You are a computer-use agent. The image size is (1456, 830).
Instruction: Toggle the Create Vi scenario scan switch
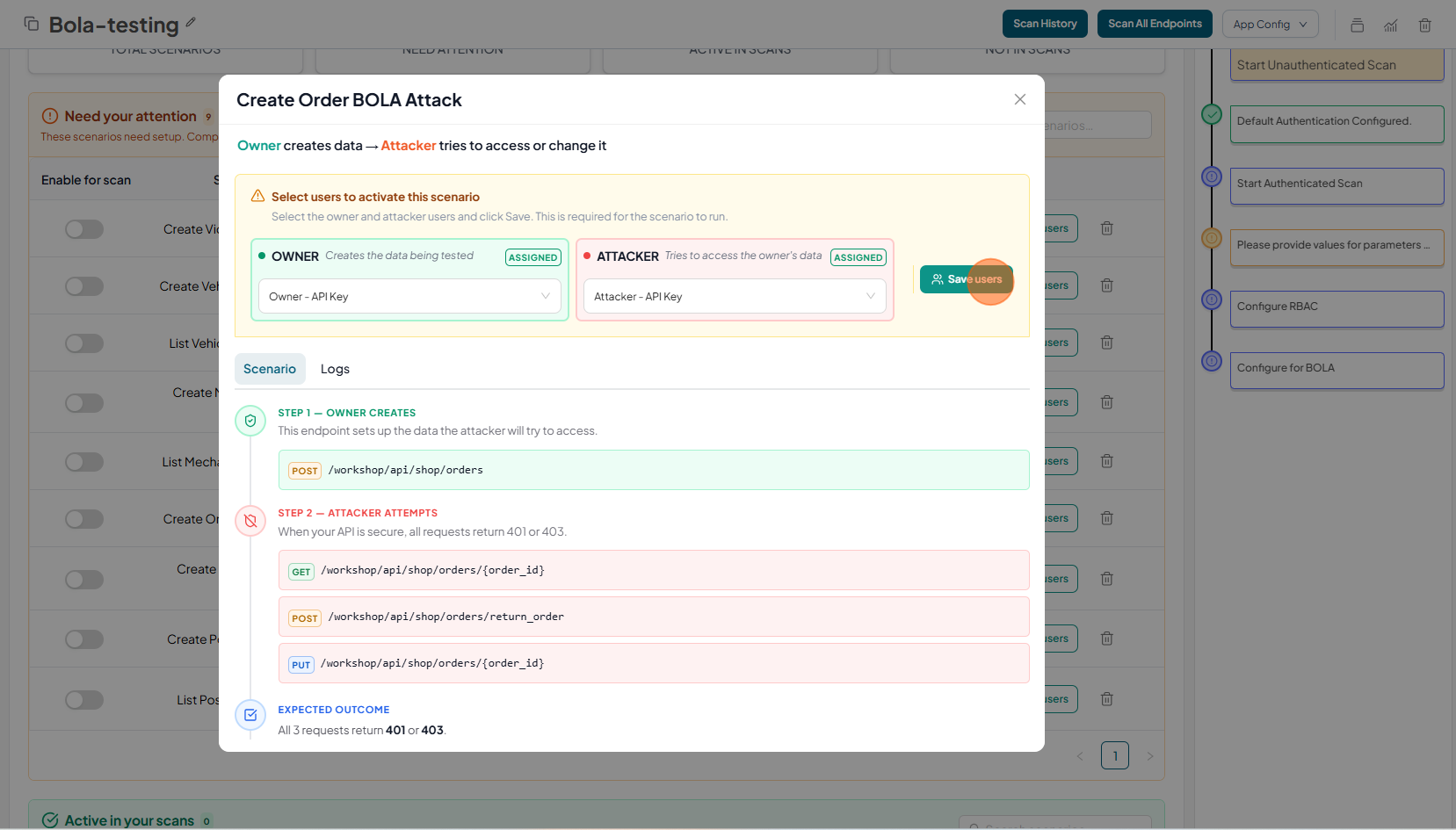coord(84,229)
